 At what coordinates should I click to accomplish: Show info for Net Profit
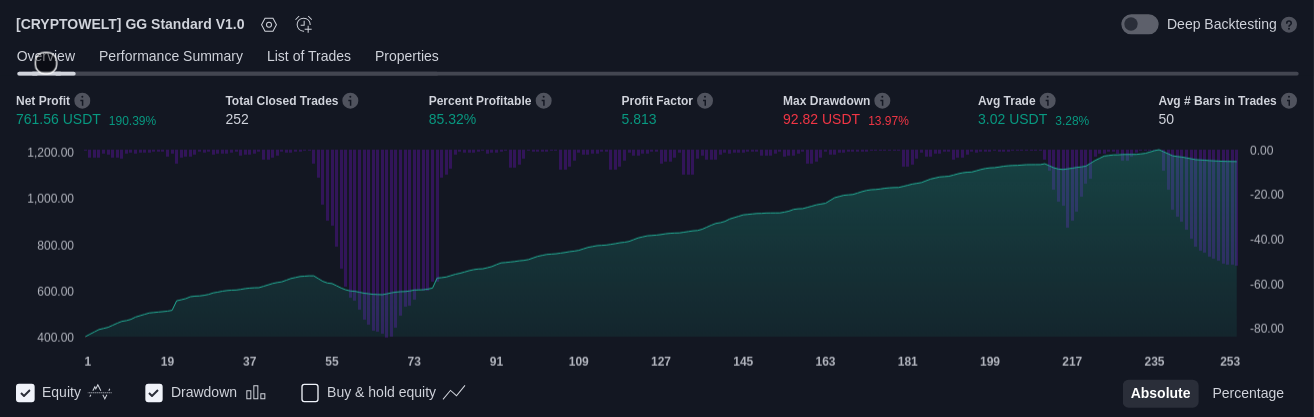pos(82,101)
